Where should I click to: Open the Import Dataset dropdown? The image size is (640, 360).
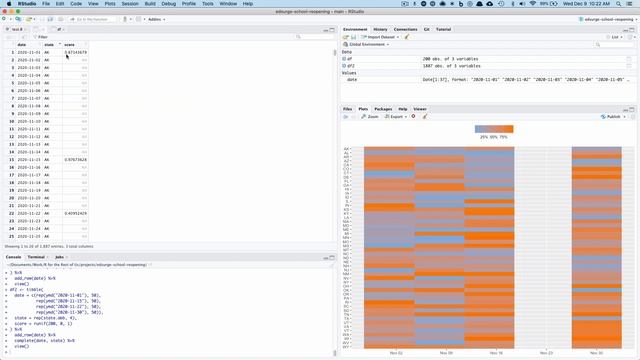click(x=380, y=37)
